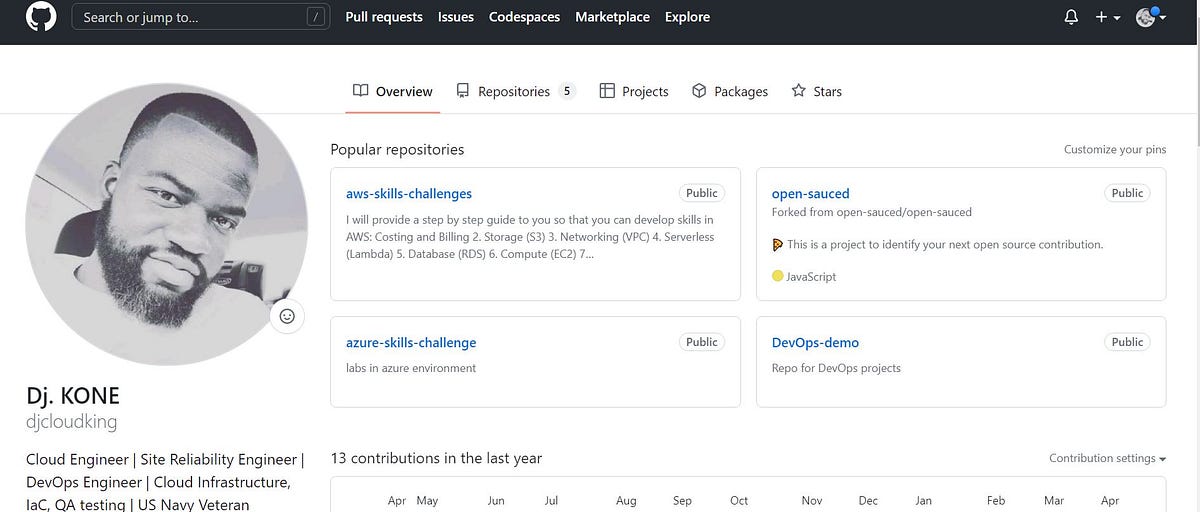
Task: Open the notifications bell
Action: (x=1071, y=17)
